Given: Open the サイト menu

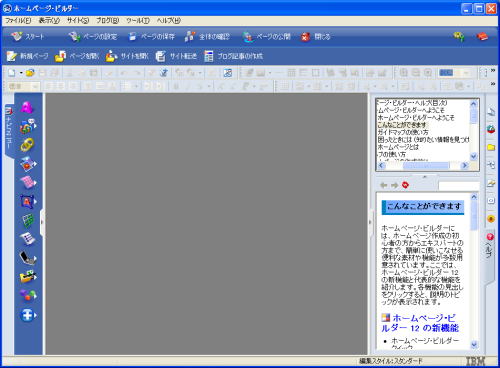Looking at the screenshot, I should (78, 21).
